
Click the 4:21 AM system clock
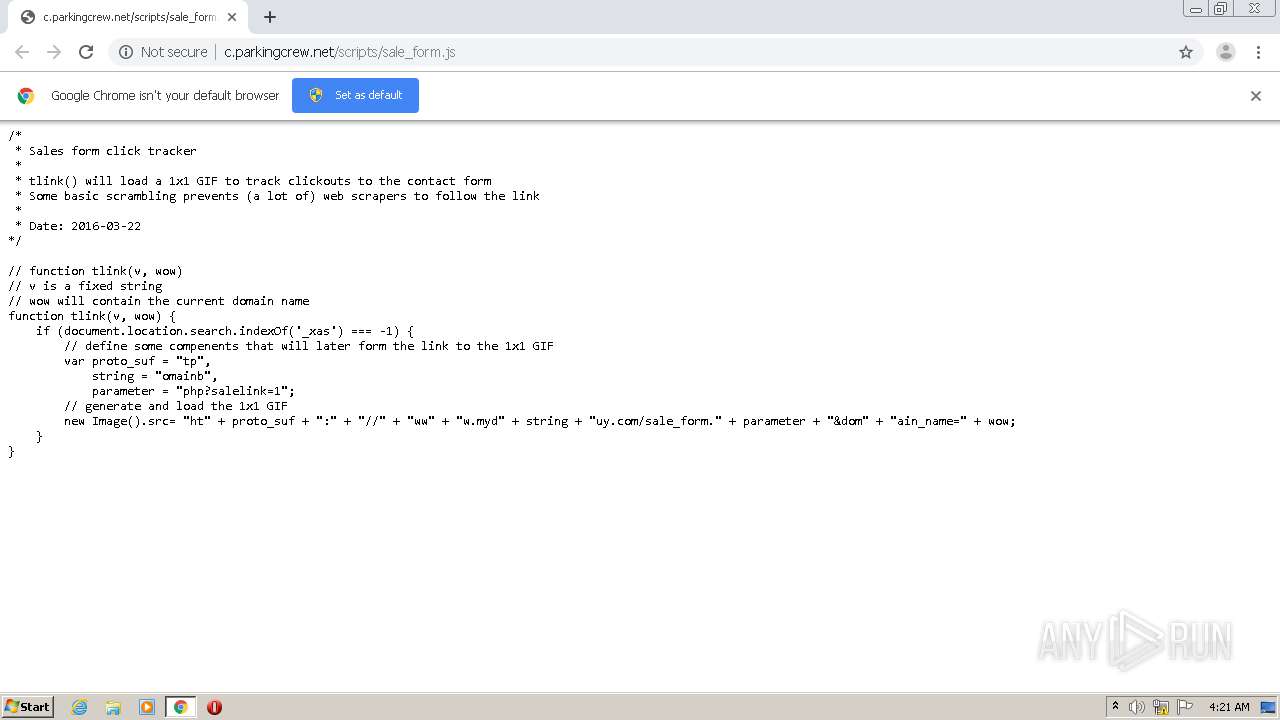pyautogui.click(x=1229, y=707)
